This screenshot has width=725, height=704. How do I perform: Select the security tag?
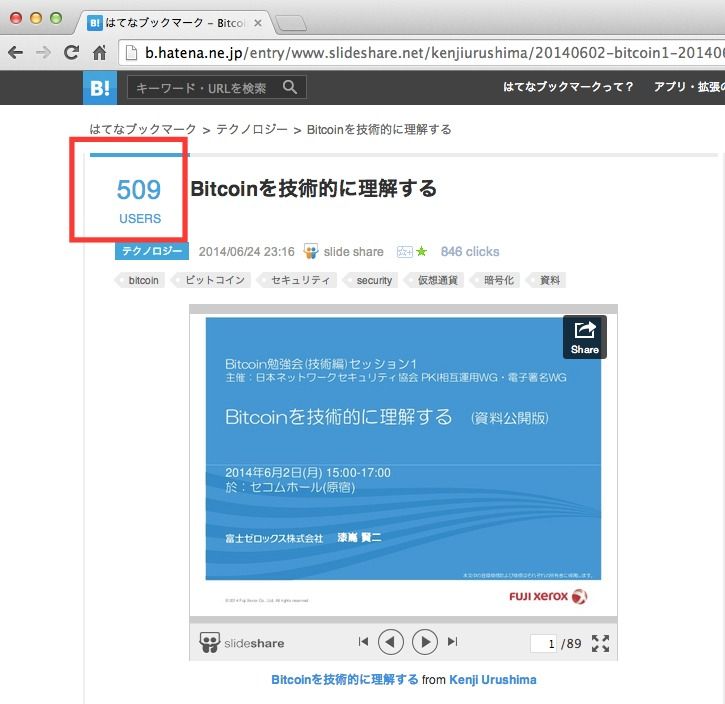pyautogui.click(x=371, y=280)
